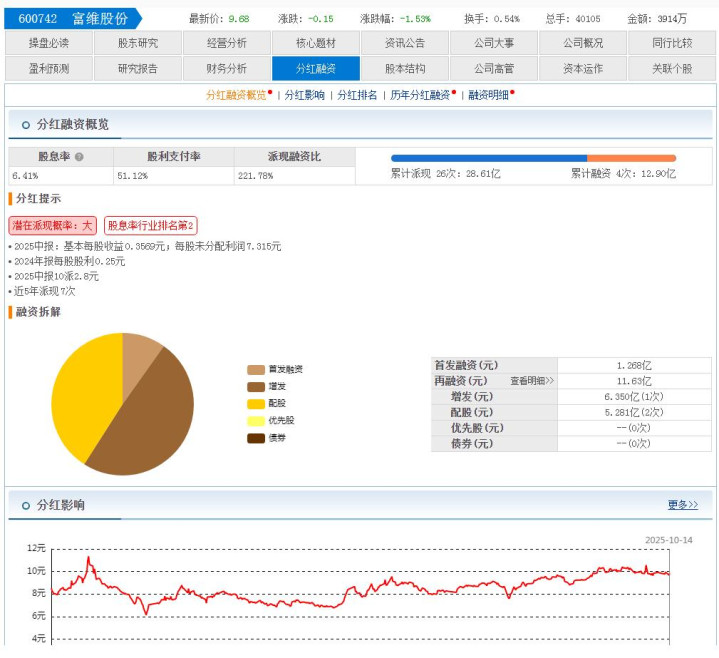719x658 pixels.
Task: Click the 累计派现 blue progress bar
Action: (488, 158)
